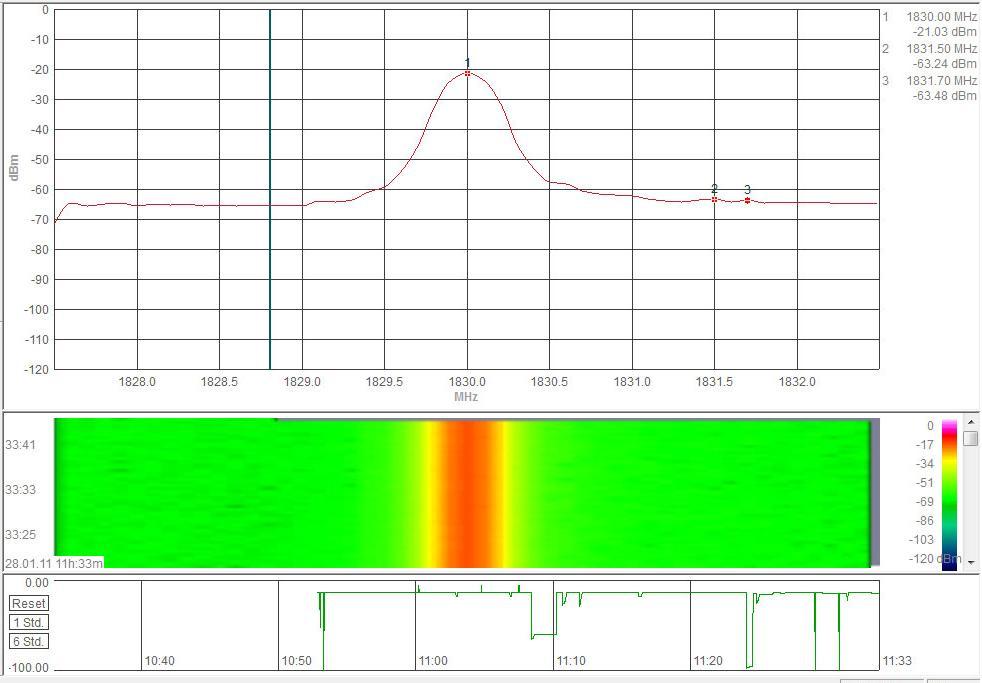Click the 11:10 history time label
This screenshot has width=982, height=683.
[x=571, y=660]
